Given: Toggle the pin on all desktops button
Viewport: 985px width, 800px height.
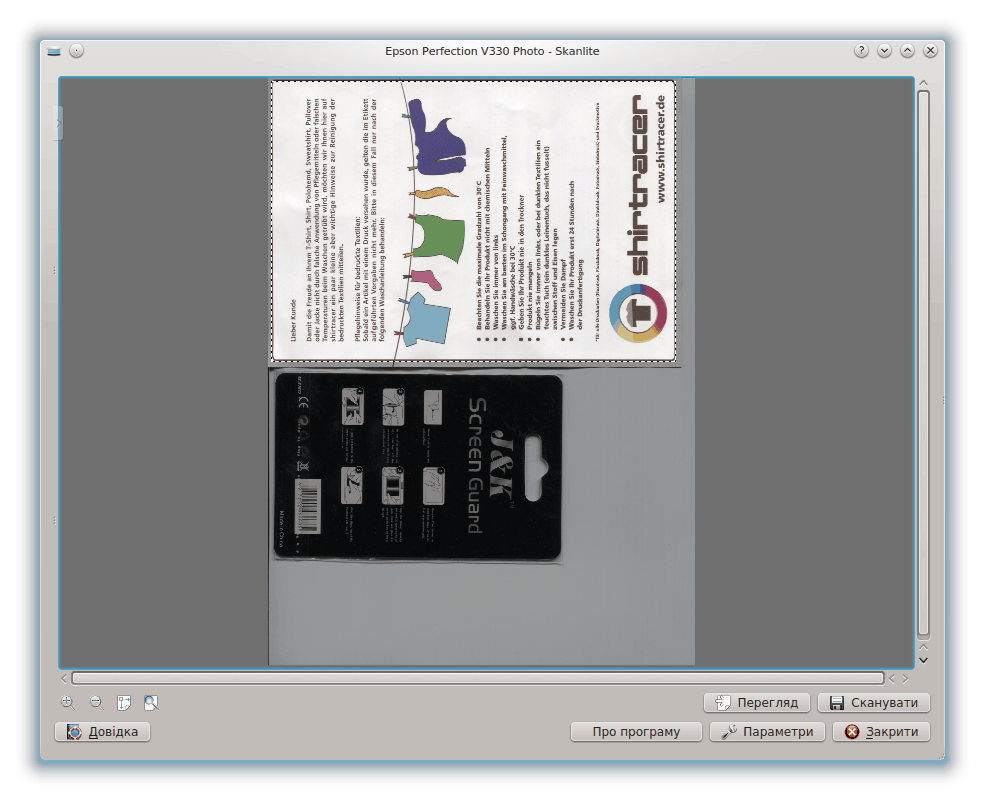Looking at the screenshot, I should point(77,51).
